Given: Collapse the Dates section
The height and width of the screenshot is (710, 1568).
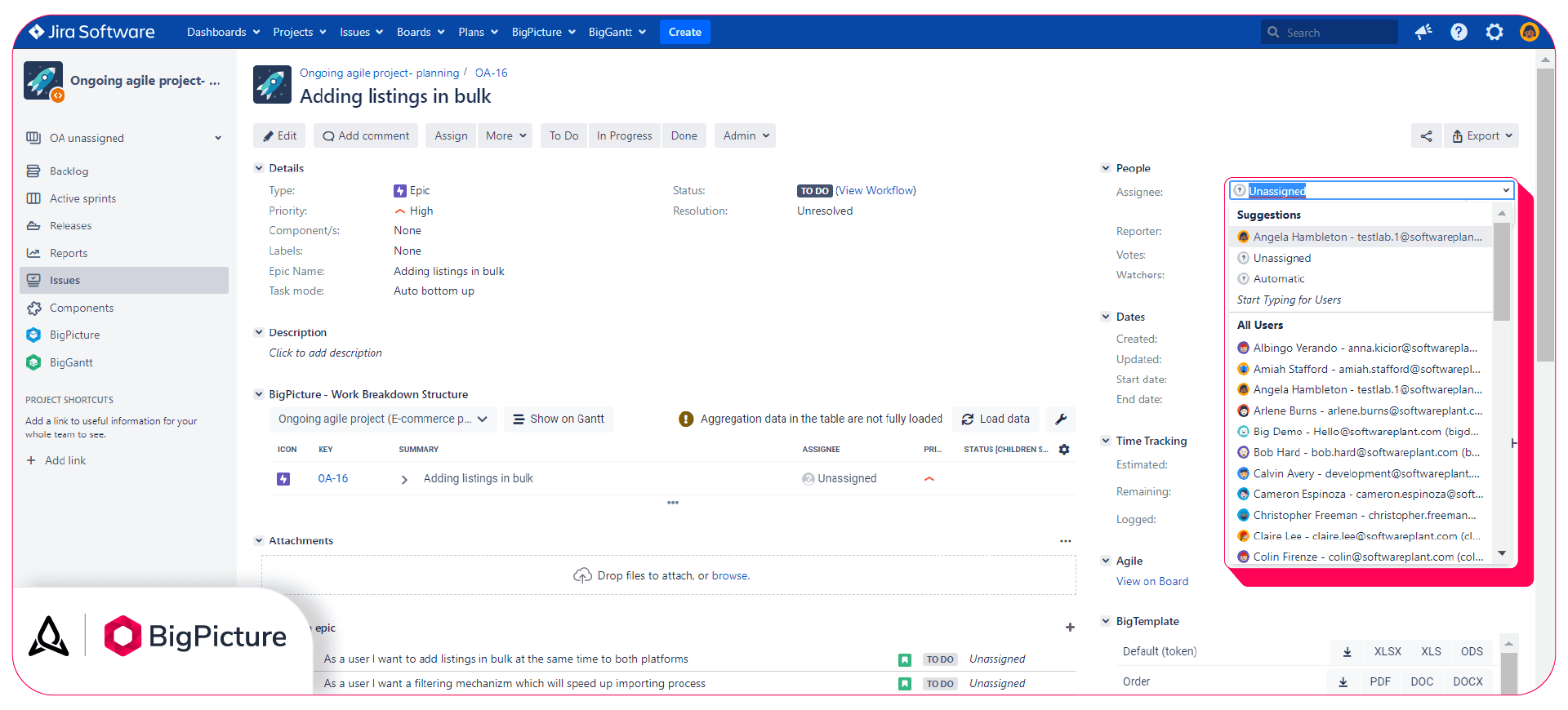Looking at the screenshot, I should click(x=1106, y=317).
